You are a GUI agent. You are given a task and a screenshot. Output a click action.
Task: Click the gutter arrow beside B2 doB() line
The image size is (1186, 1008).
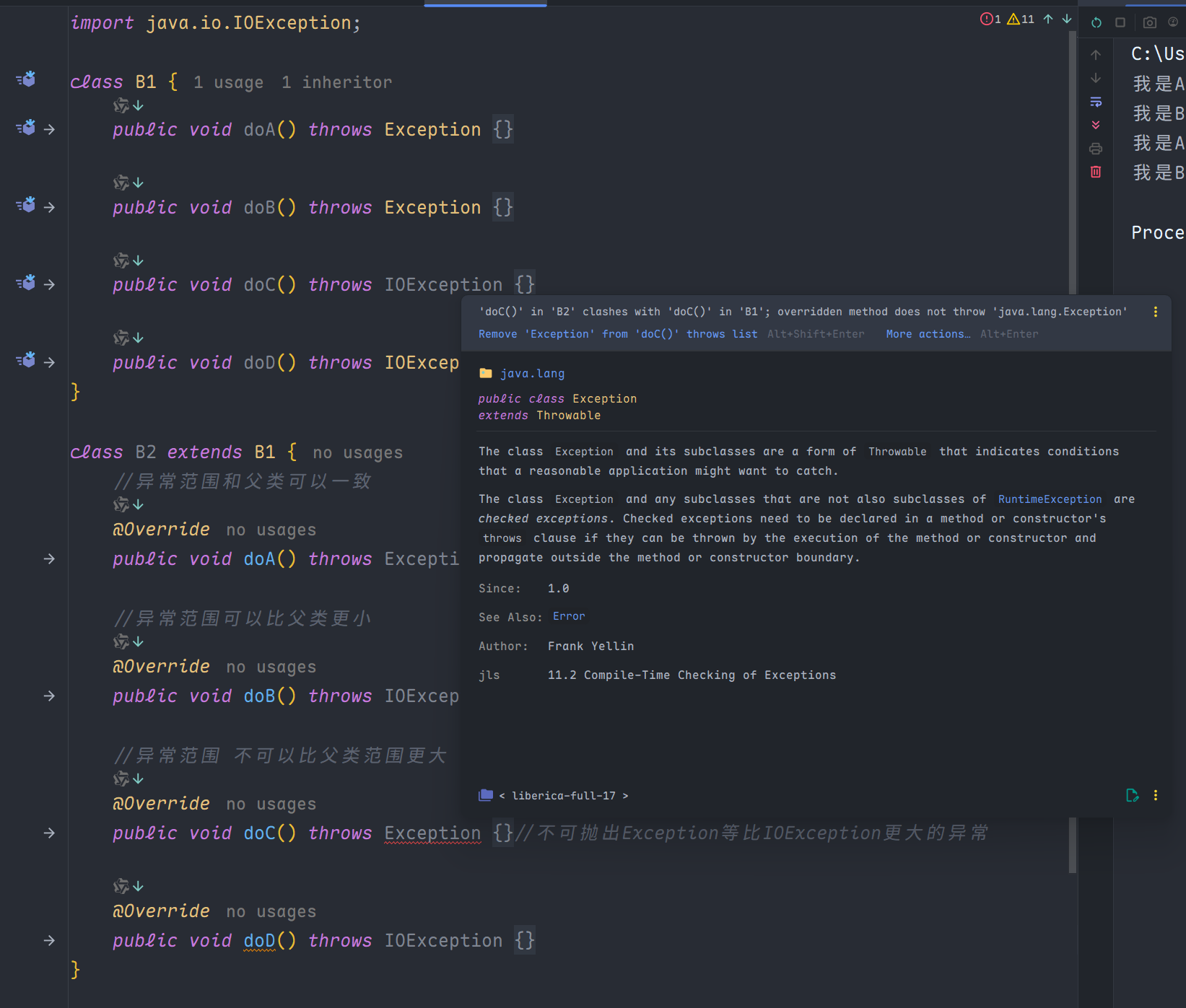49,696
